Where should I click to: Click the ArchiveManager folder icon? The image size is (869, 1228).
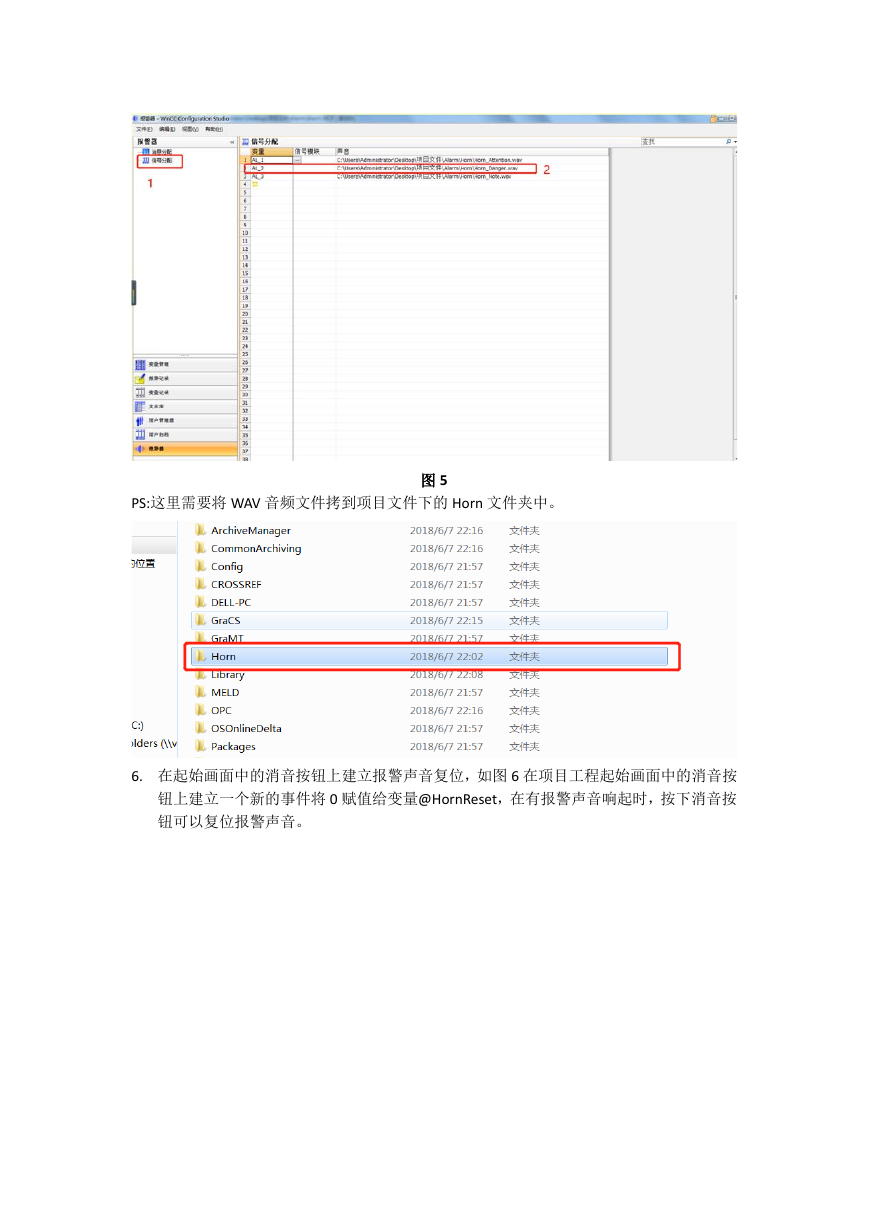[200, 530]
